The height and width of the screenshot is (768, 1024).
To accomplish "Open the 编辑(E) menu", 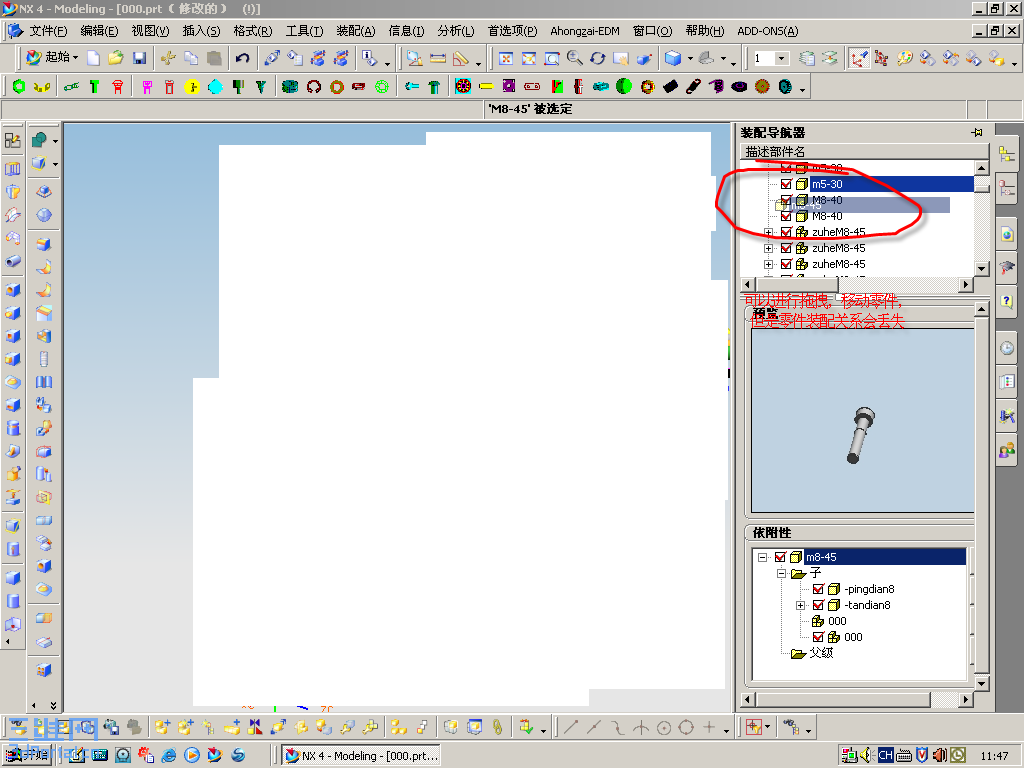I will point(99,31).
